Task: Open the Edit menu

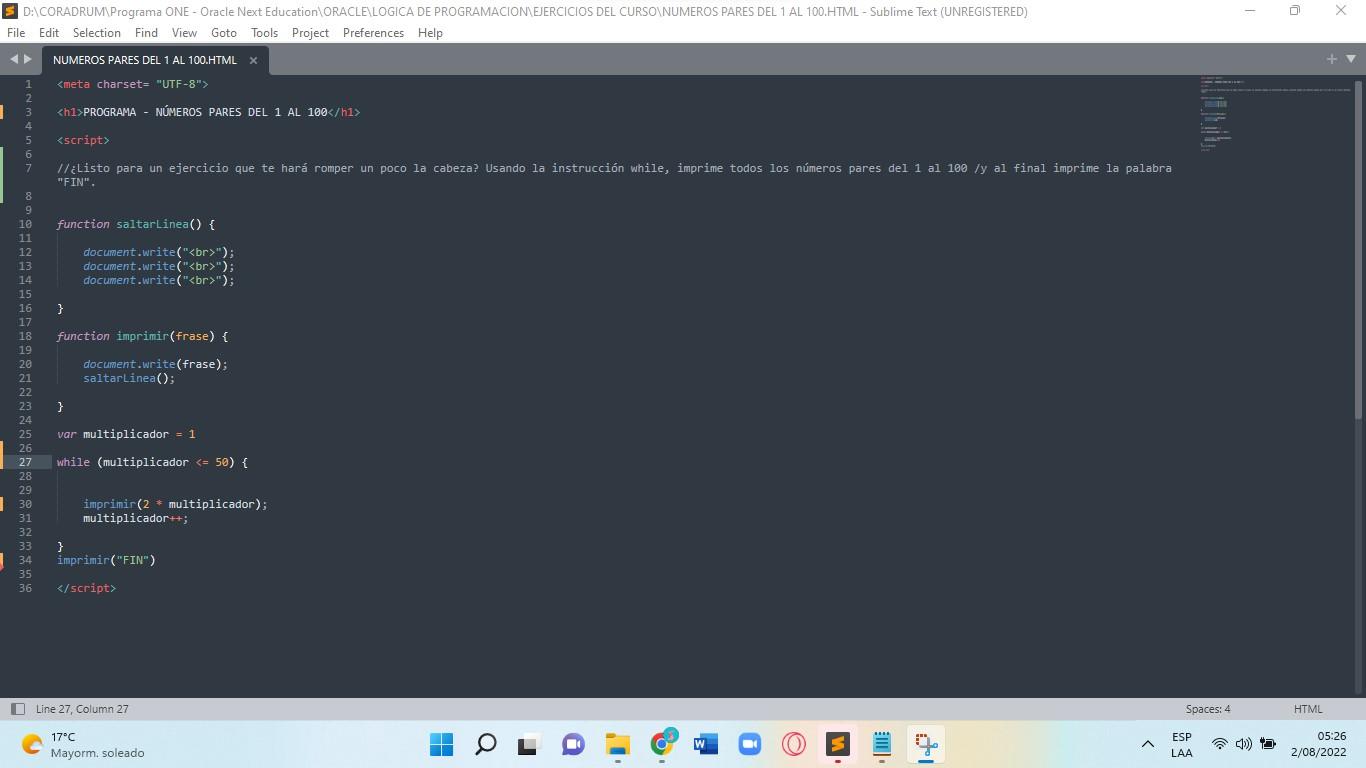Action: (49, 33)
